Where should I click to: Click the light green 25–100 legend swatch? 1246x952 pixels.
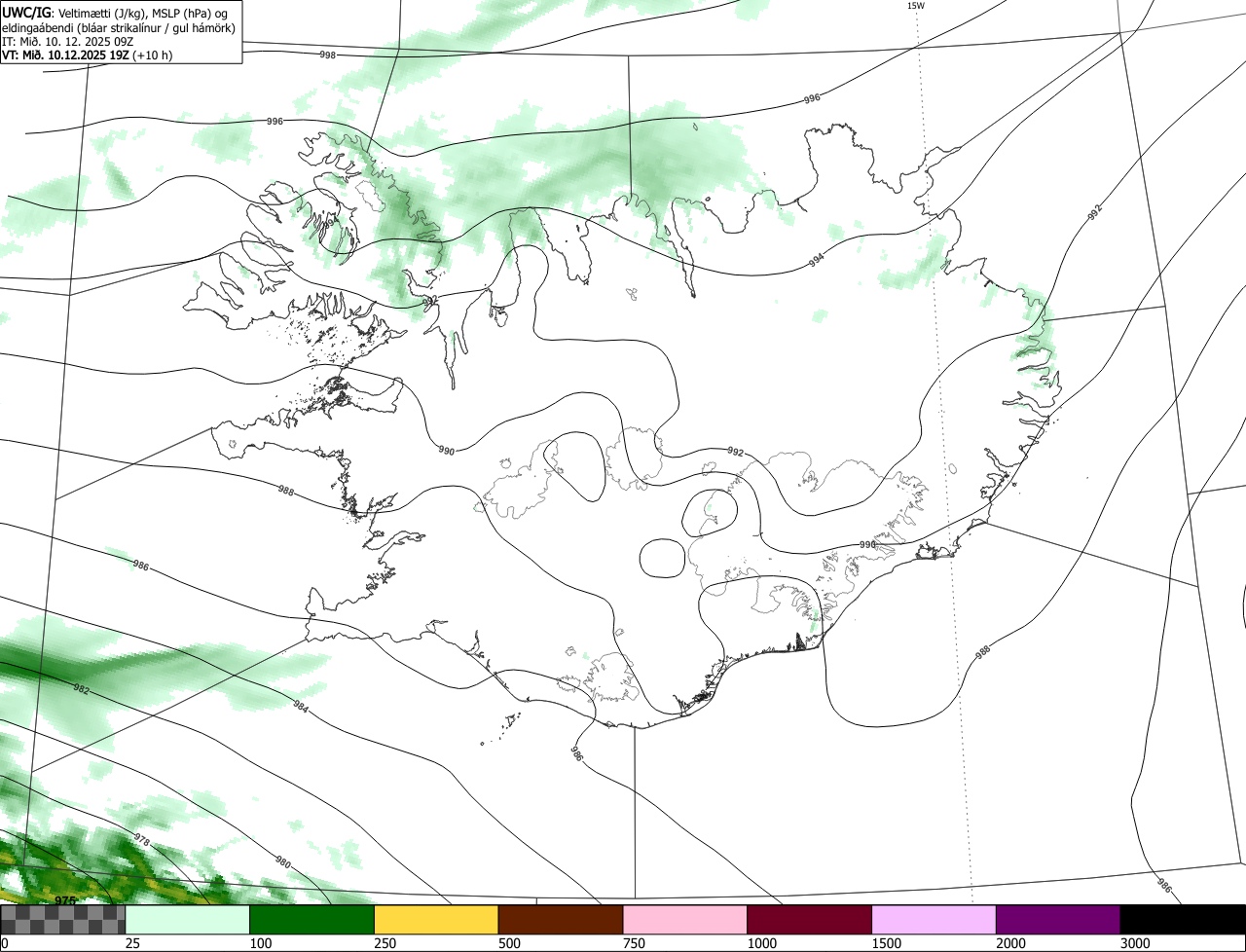click(x=188, y=920)
